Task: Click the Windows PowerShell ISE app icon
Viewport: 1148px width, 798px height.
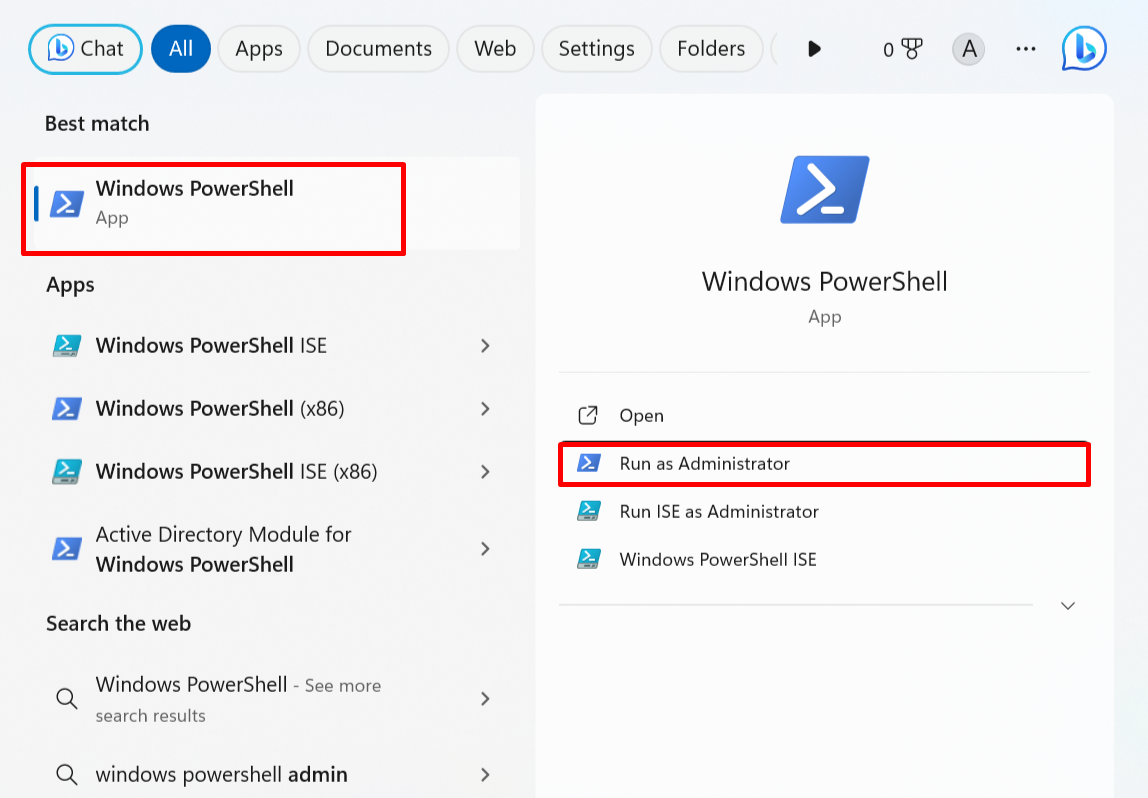Action: pos(67,346)
